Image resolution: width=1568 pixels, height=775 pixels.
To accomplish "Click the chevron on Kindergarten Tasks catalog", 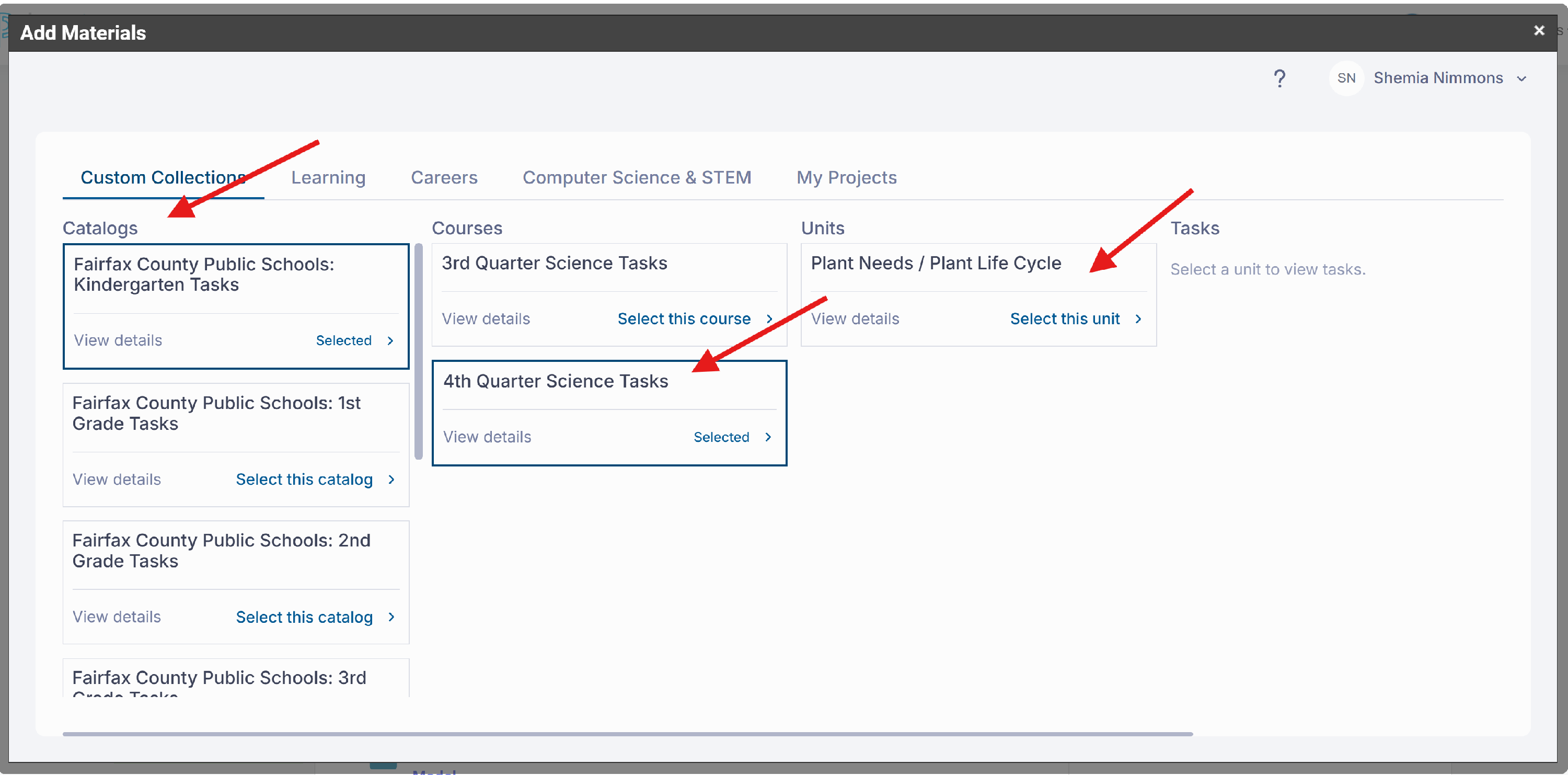I will coord(390,340).
